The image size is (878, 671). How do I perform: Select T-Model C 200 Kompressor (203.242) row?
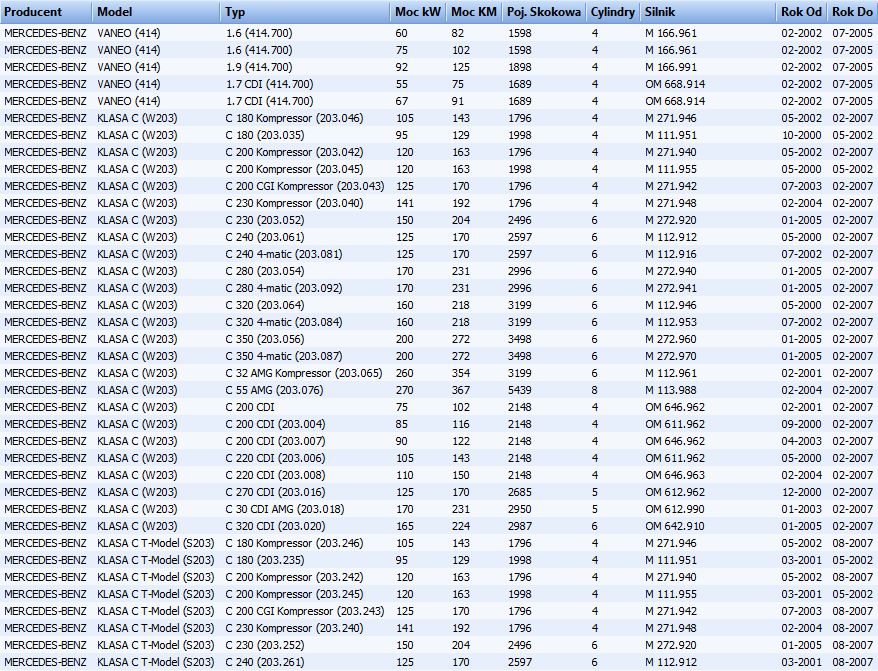coord(439,577)
